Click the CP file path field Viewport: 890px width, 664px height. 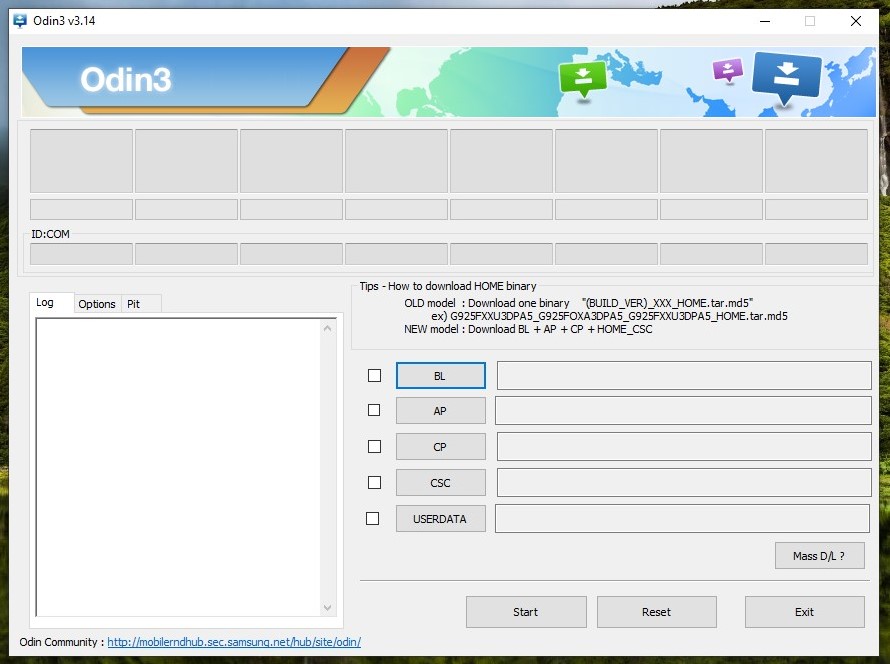click(x=684, y=447)
